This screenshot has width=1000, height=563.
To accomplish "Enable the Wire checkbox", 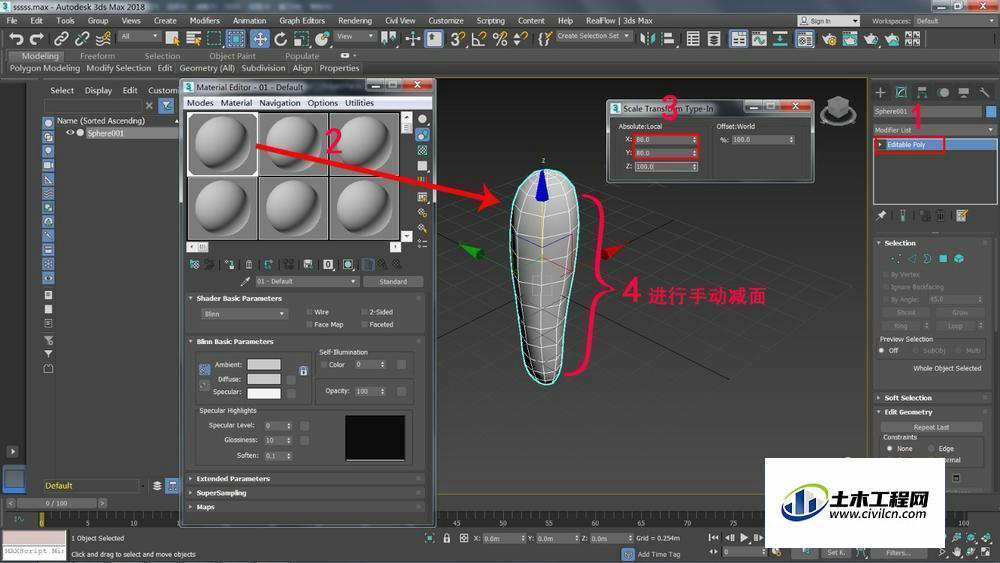I will pyautogui.click(x=309, y=312).
